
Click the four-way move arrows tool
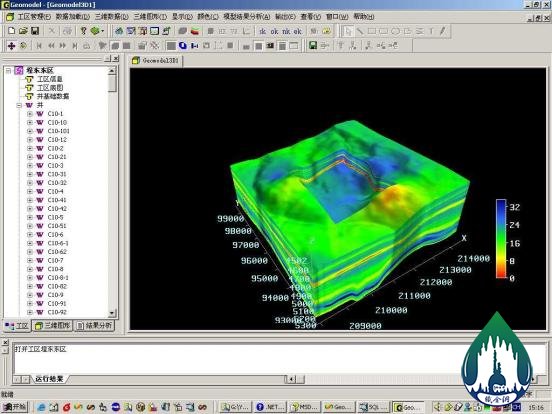coord(11,46)
